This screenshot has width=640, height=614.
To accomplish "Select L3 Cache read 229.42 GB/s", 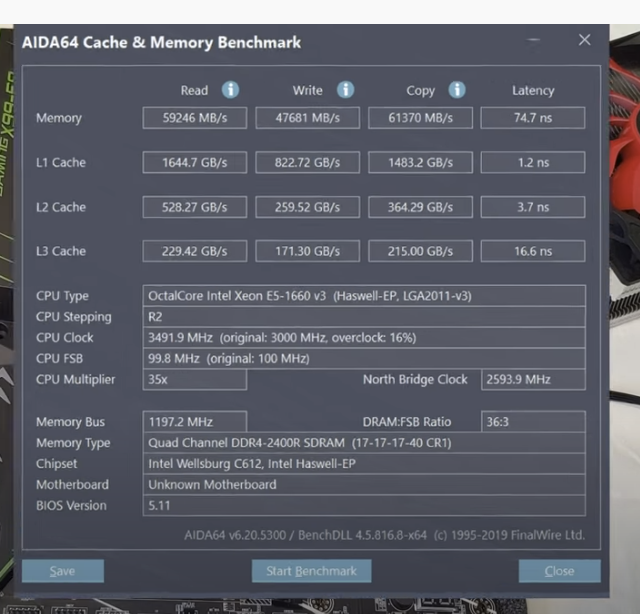I will (195, 251).
